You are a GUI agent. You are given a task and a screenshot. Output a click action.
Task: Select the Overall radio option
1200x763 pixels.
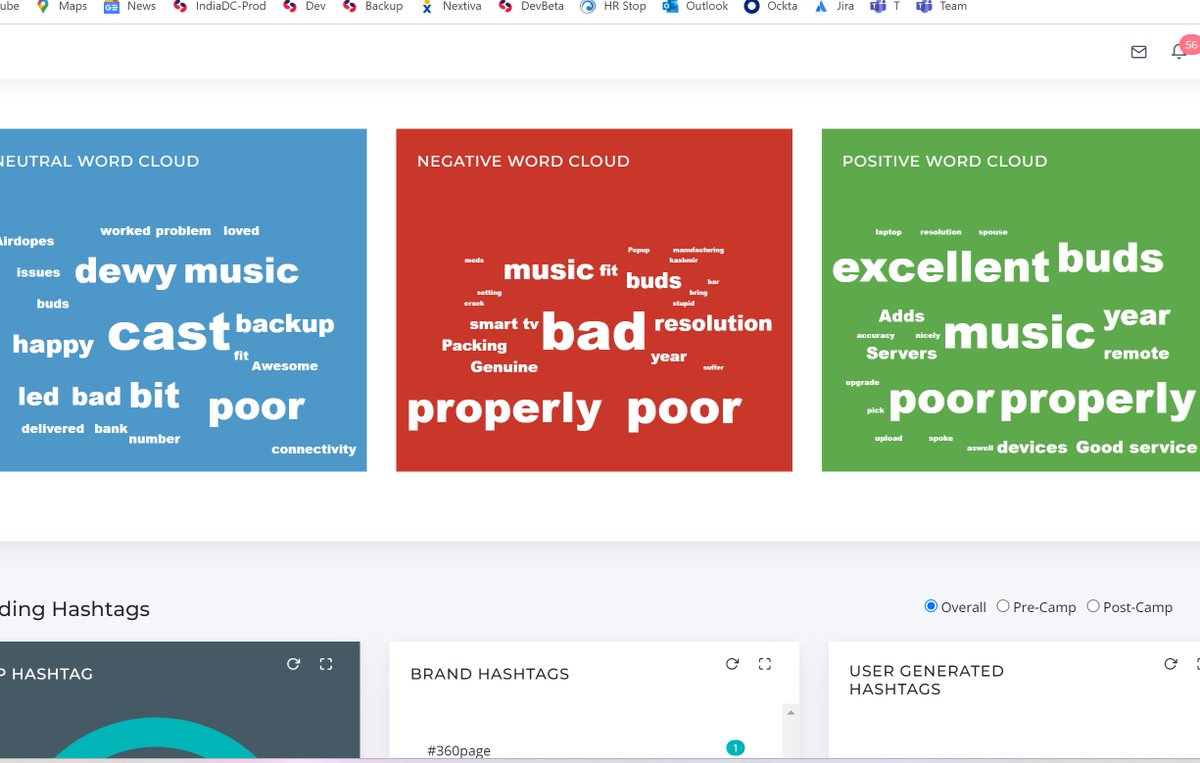point(931,606)
